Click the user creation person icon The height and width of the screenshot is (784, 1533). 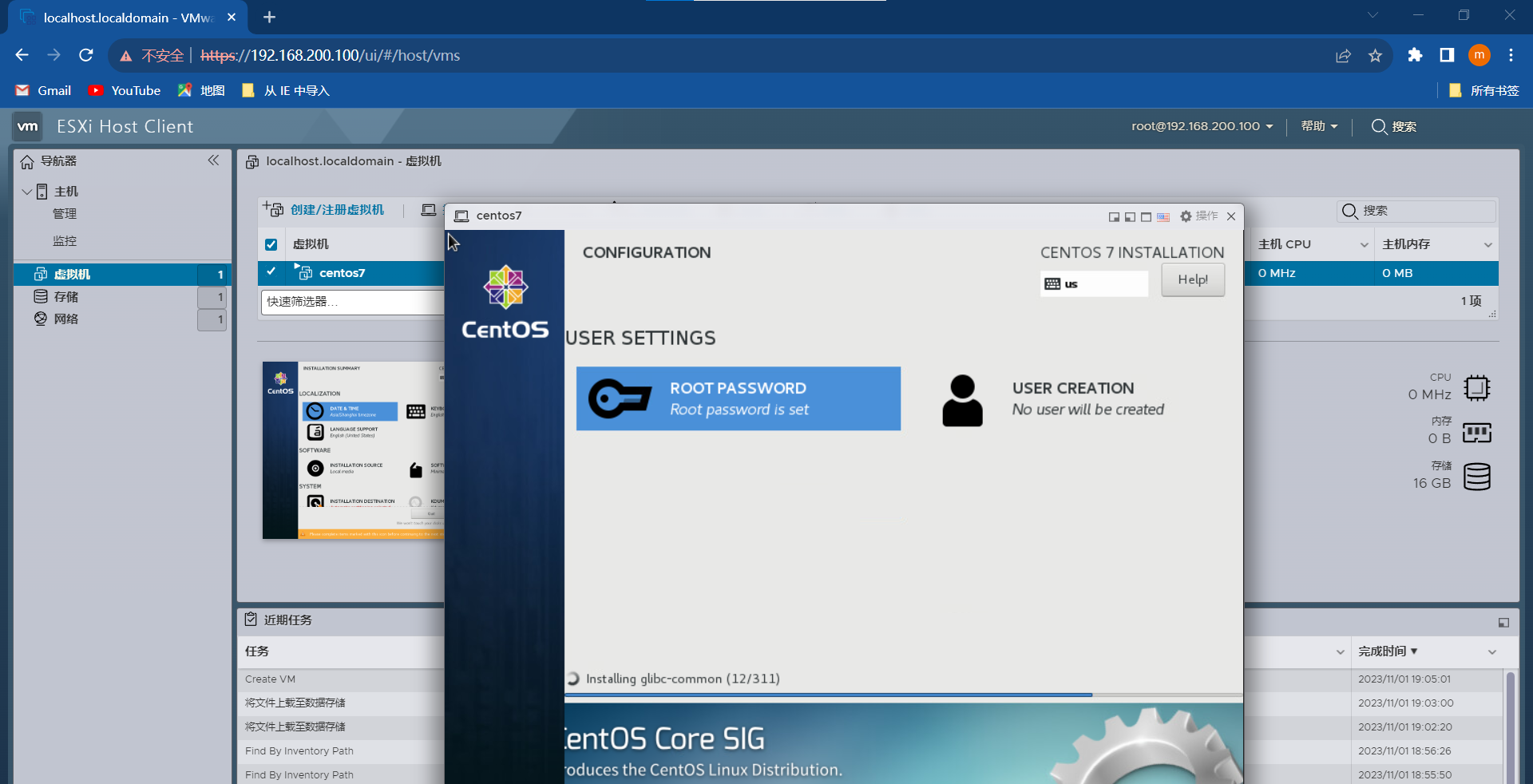click(x=962, y=401)
